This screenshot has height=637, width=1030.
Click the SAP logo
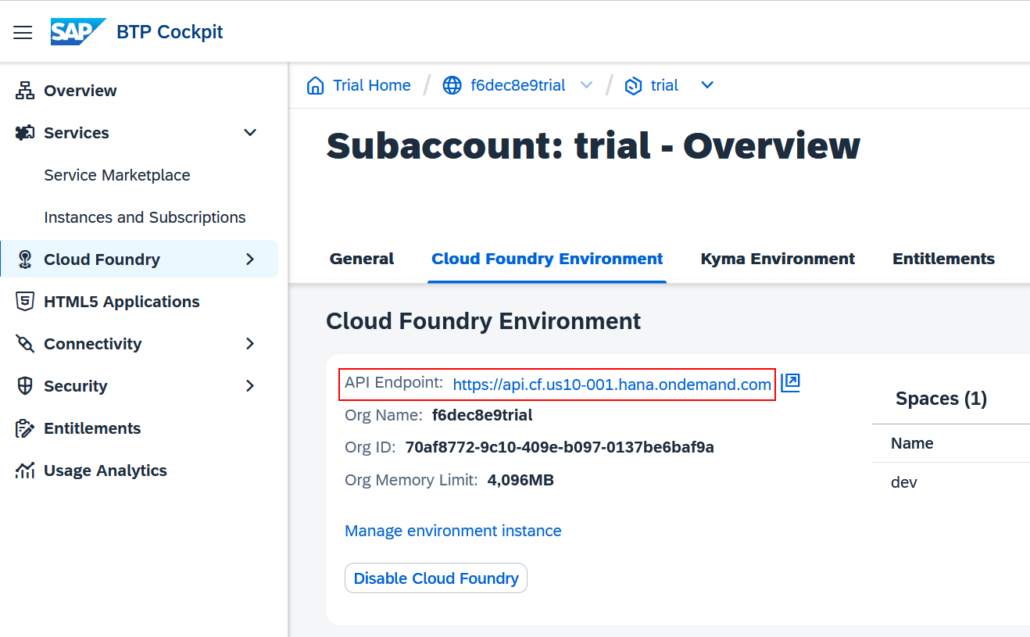click(78, 32)
